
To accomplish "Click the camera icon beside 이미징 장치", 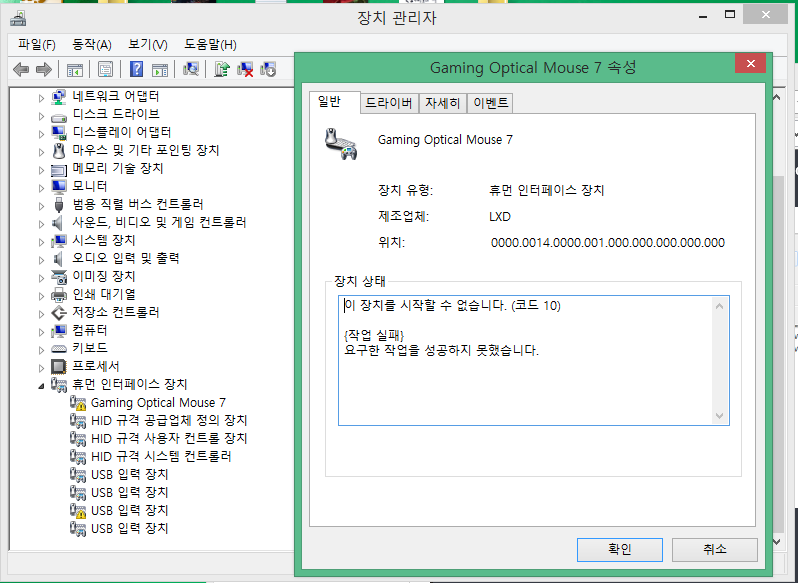I will click(59, 277).
